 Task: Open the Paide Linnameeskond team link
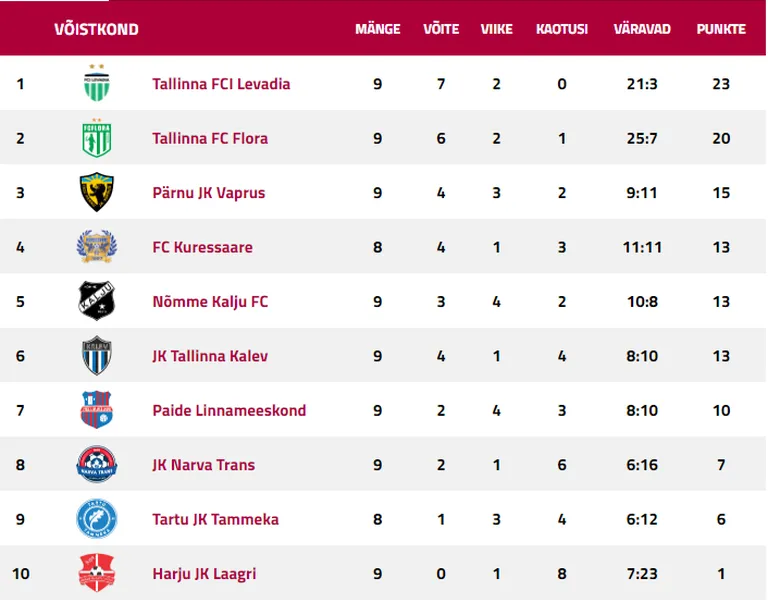229,410
